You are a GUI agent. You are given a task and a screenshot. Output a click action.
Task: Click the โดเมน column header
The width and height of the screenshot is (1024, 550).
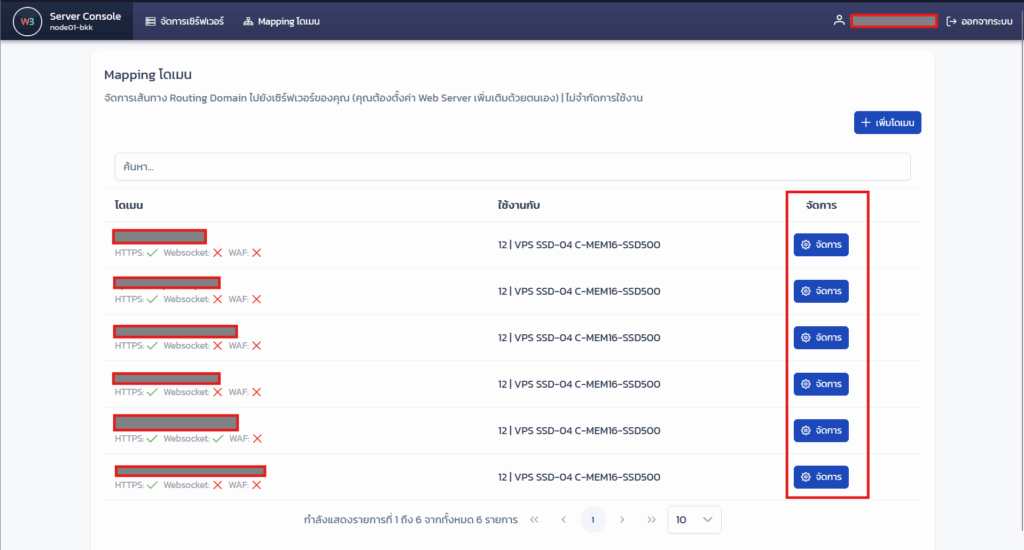(x=129, y=205)
